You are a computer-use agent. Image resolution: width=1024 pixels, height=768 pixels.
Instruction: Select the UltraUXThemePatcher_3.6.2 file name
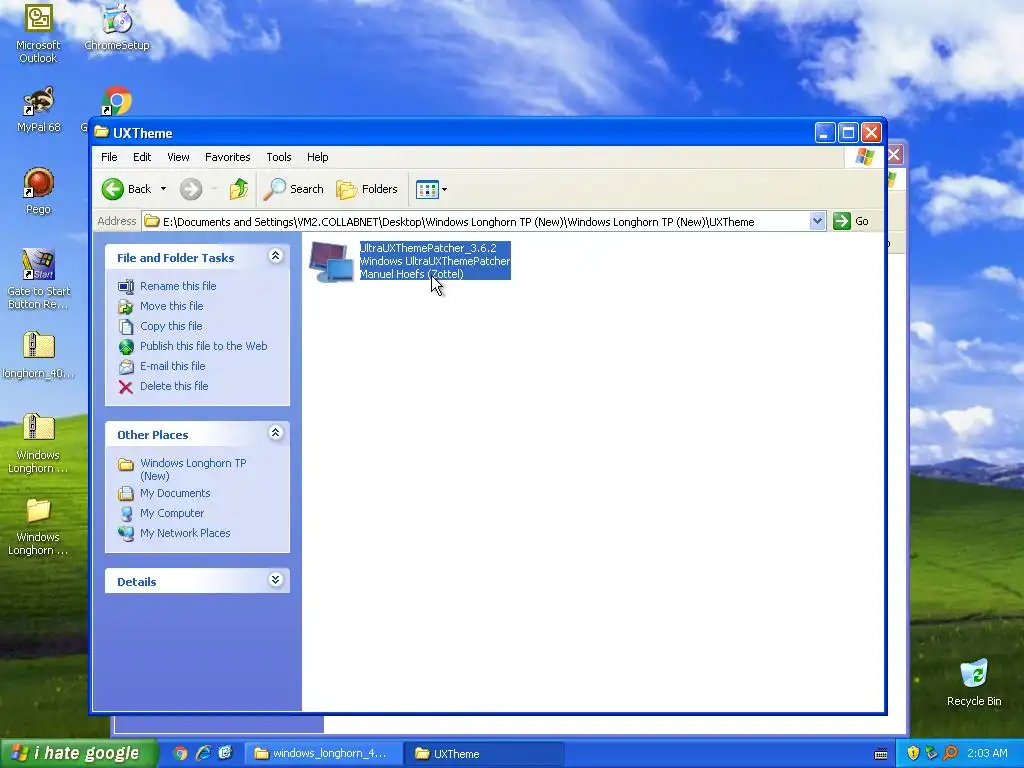[428, 248]
